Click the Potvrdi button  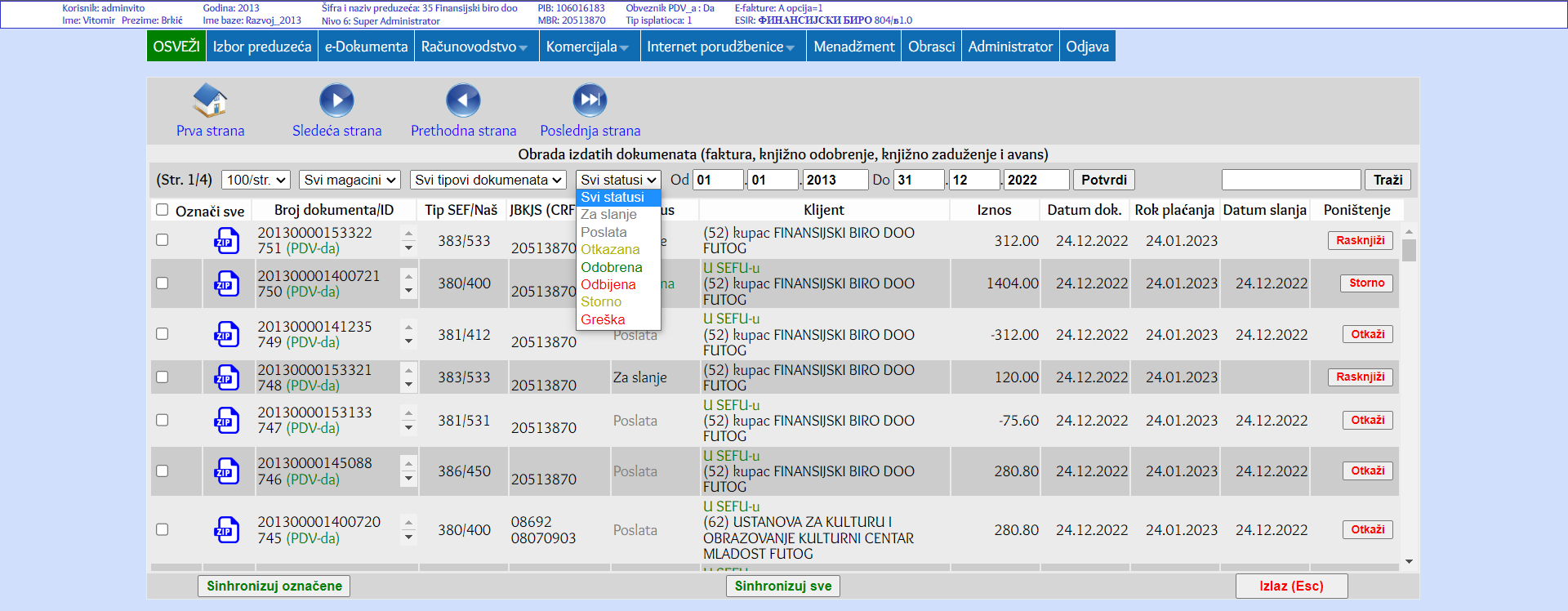tap(1104, 180)
